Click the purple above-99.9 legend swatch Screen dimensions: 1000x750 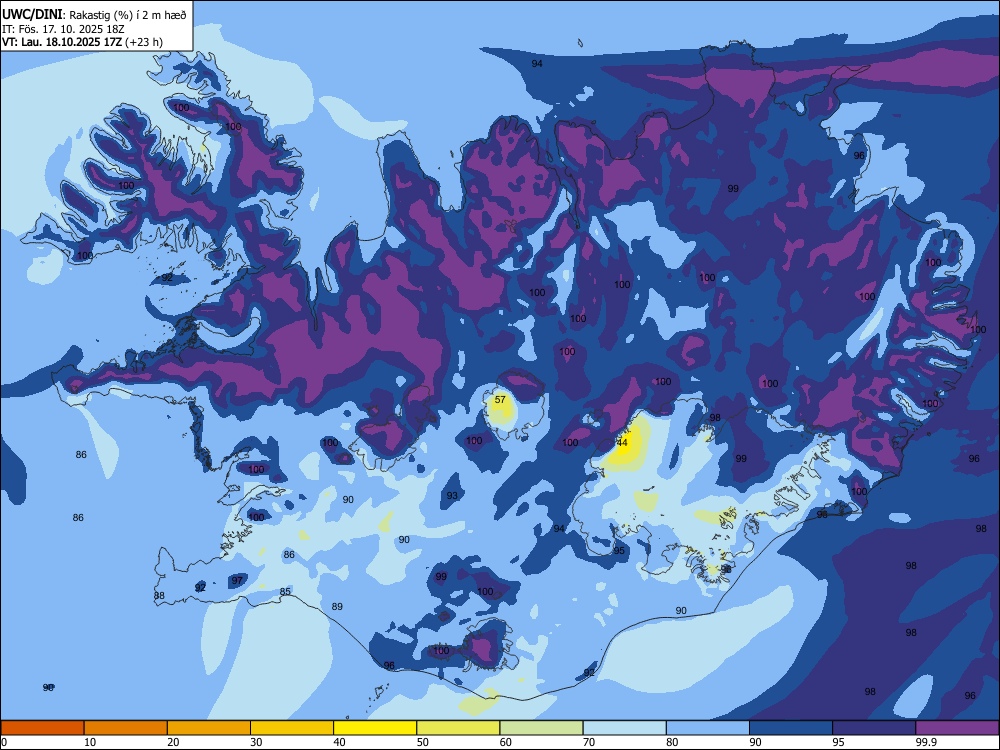(x=957, y=728)
